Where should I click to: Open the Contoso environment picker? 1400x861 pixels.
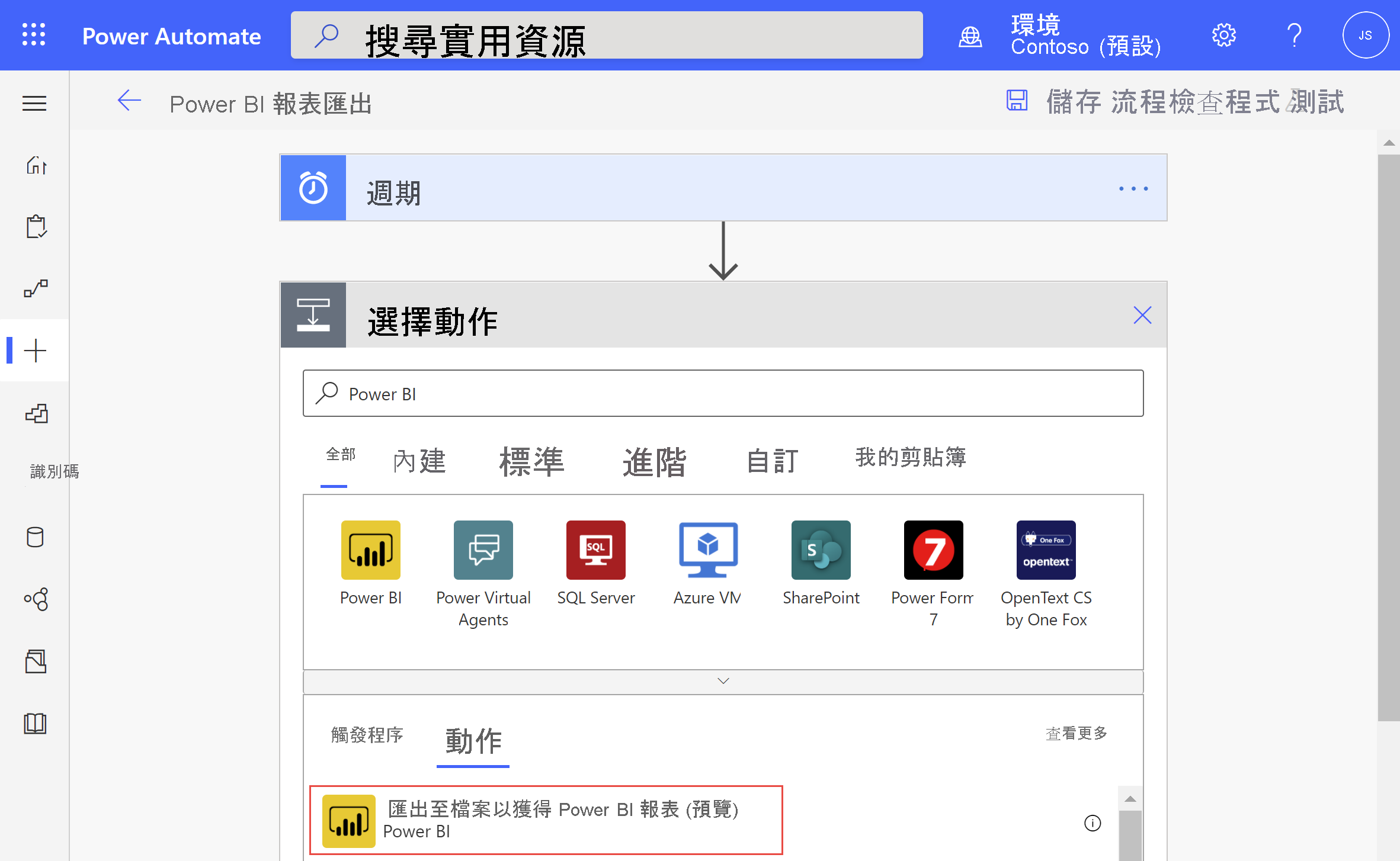pos(1086,36)
